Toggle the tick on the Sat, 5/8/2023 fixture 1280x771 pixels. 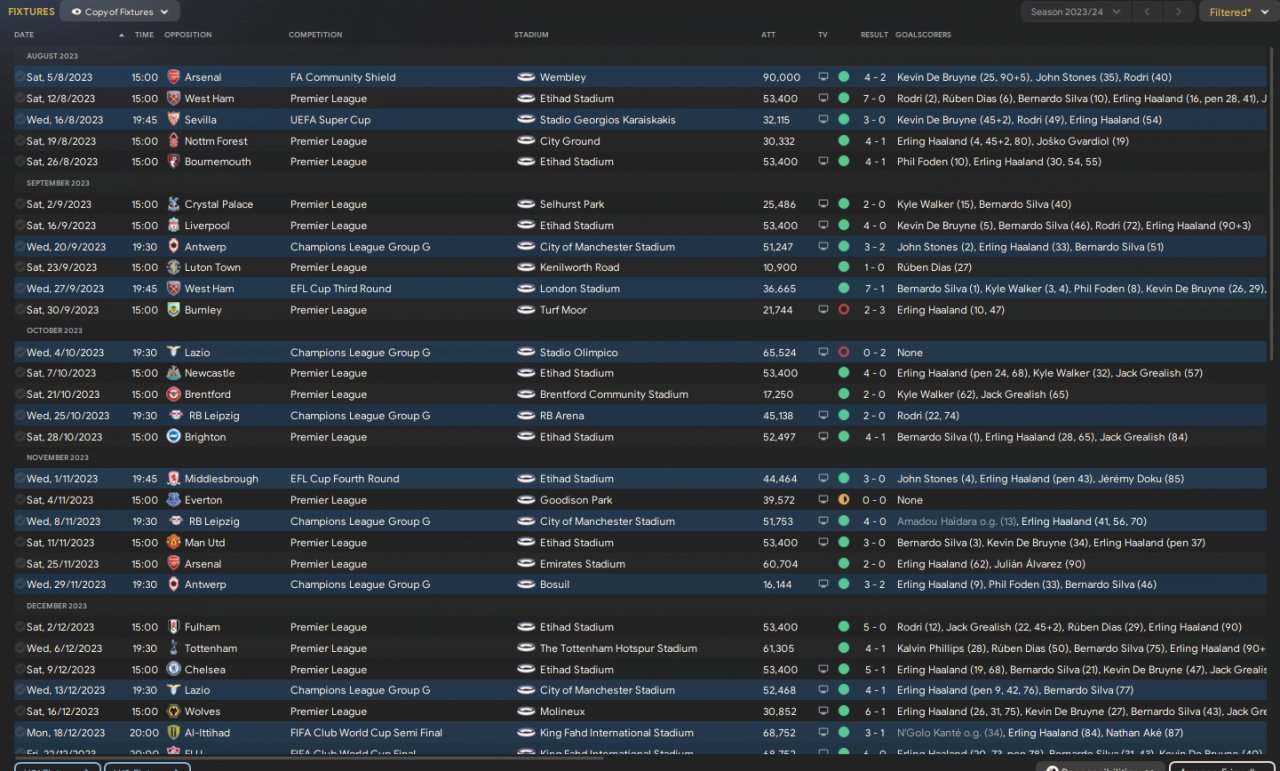(20, 77)
